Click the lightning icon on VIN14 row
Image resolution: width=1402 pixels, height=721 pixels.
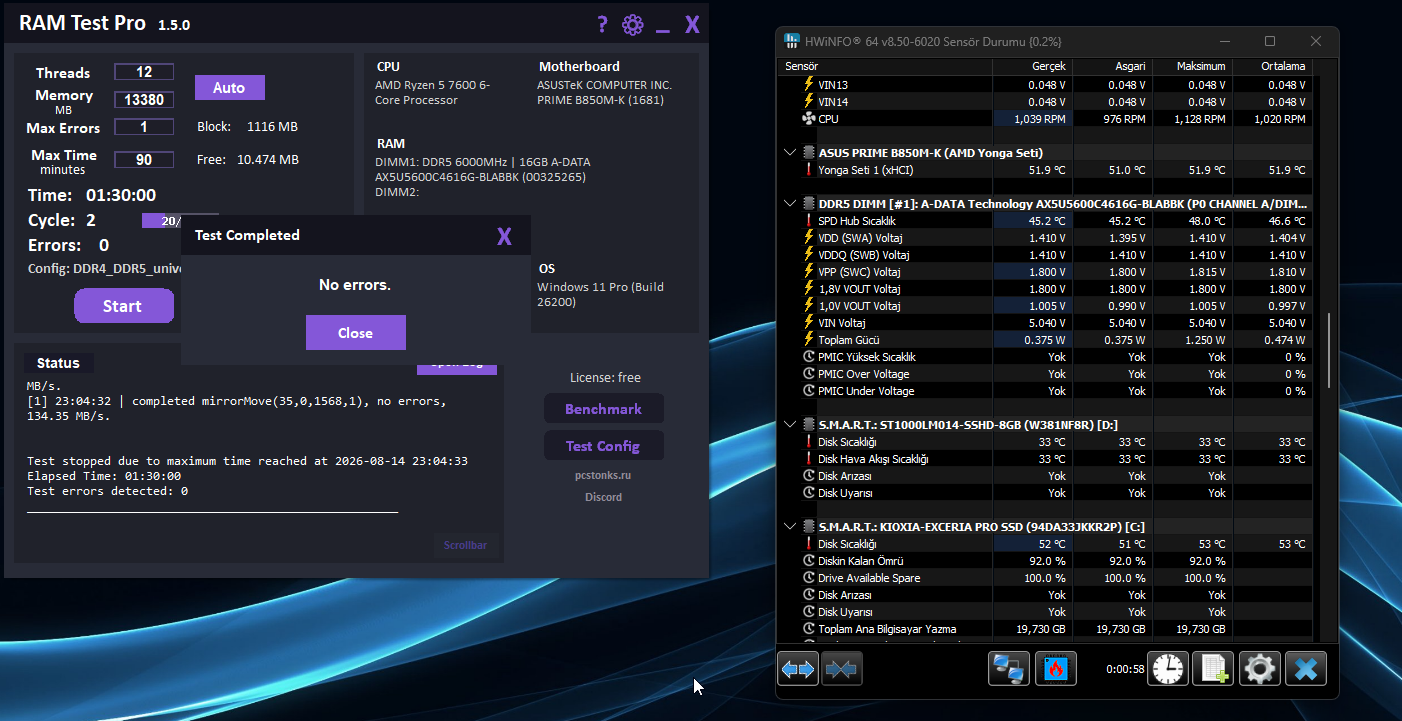(809, 102)
